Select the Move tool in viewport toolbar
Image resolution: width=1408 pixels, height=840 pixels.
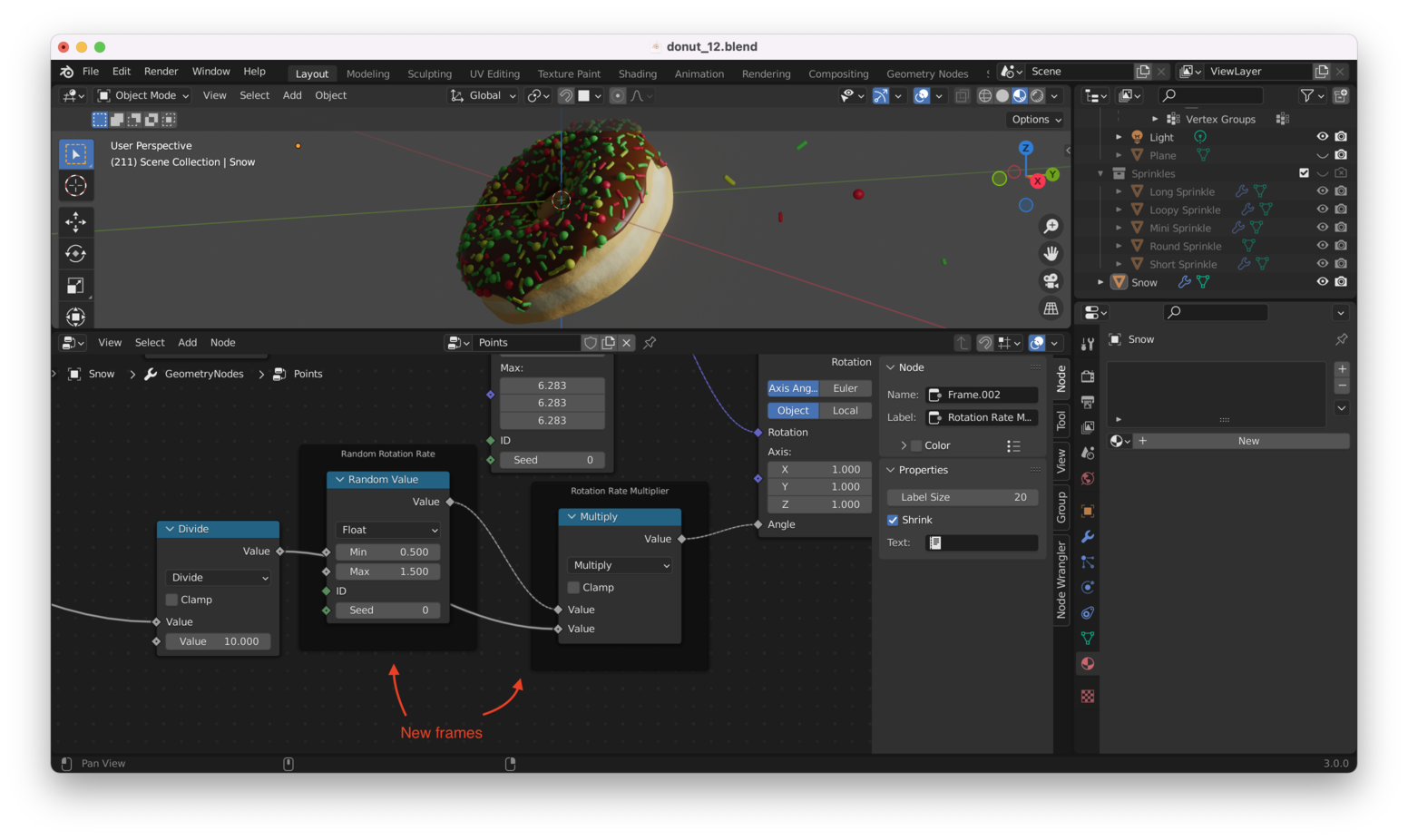pyautogui.click(x=76, y=222)
